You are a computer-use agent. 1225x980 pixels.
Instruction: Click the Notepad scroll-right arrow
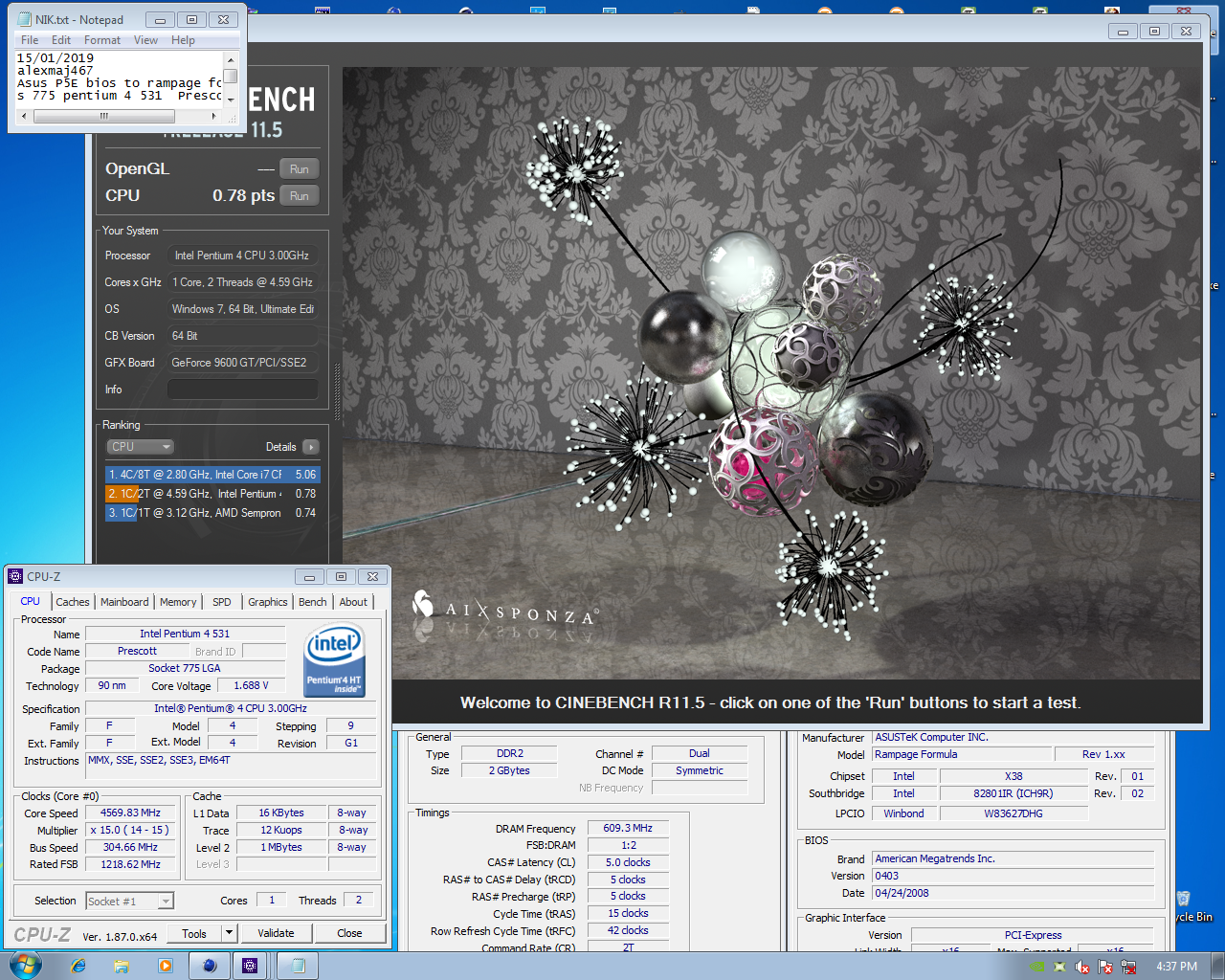point(213,116)
